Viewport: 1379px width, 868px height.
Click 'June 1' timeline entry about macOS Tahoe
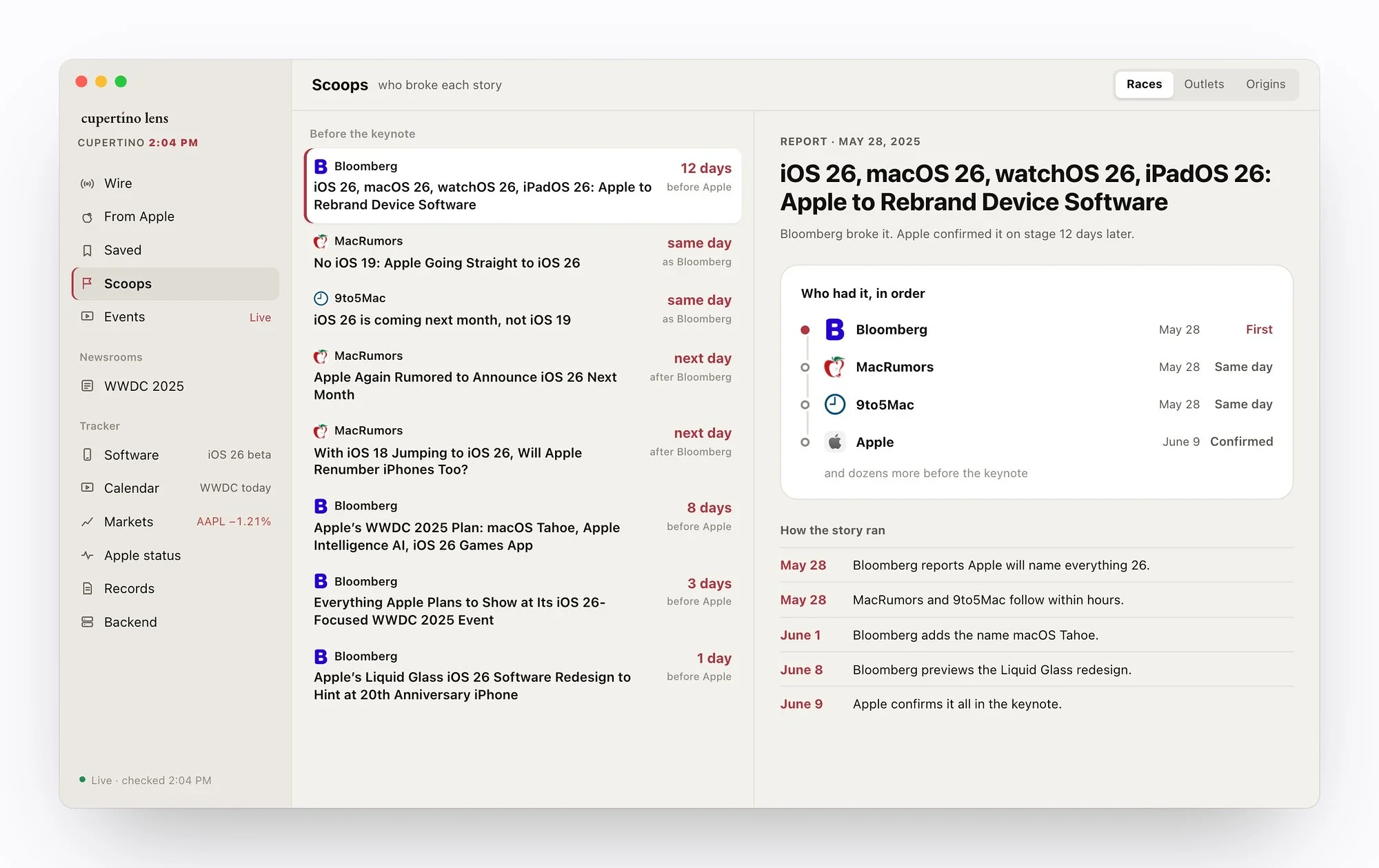(x=1036, y=635)
